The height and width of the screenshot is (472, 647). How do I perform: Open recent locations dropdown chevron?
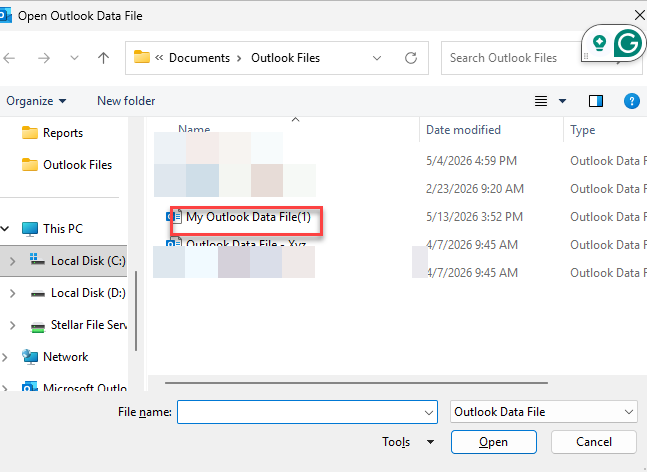coord(74,58)
